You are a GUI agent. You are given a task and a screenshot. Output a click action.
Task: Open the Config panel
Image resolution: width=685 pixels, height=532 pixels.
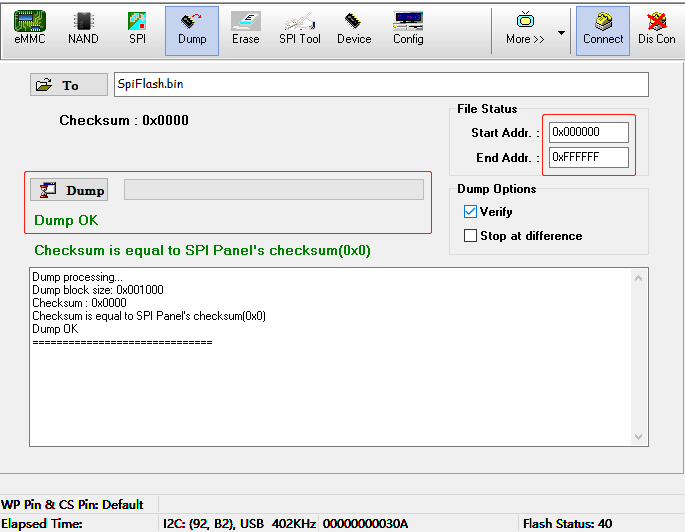pos(408,29)
